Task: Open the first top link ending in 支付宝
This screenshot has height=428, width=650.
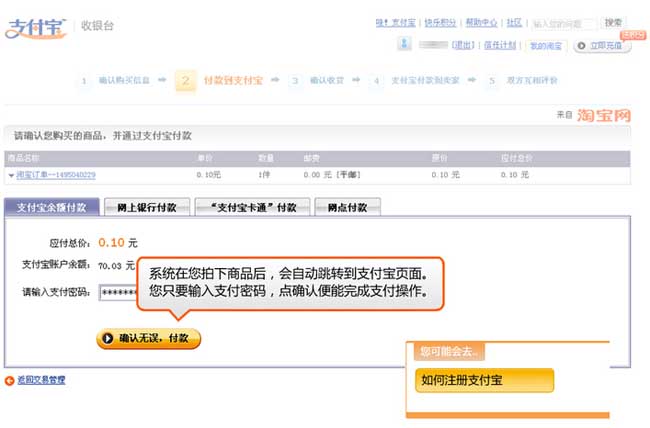Action: (x=395, y=22)
